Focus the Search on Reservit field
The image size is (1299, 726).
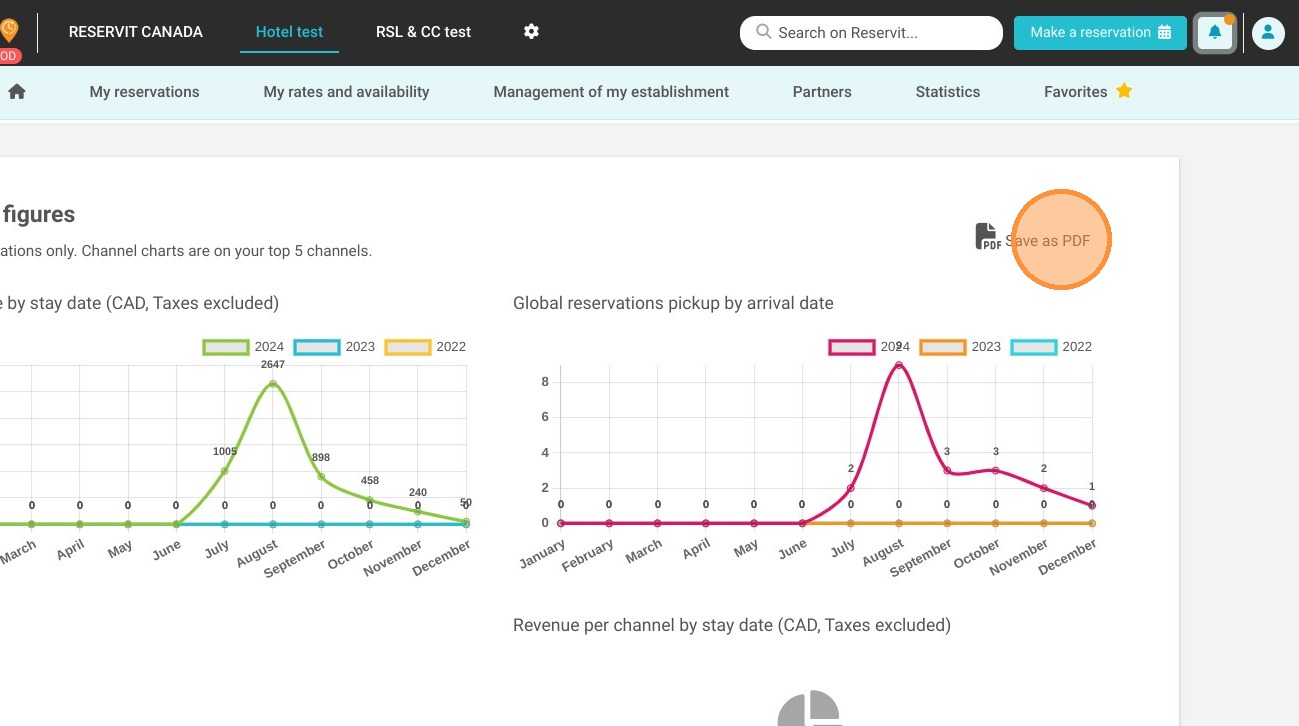pos(871,33)
